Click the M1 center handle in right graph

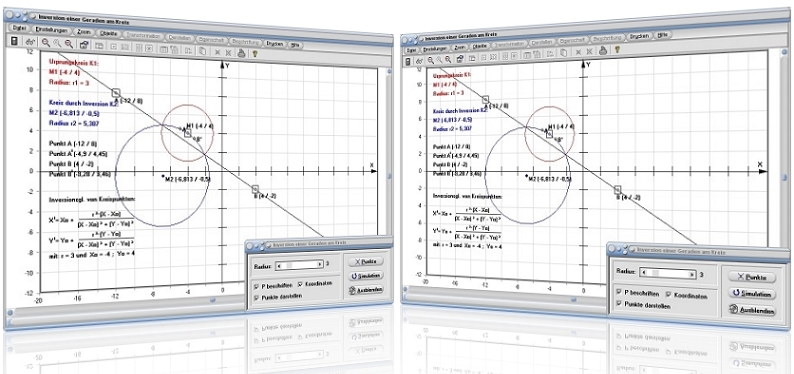click(x=549, y=134)
